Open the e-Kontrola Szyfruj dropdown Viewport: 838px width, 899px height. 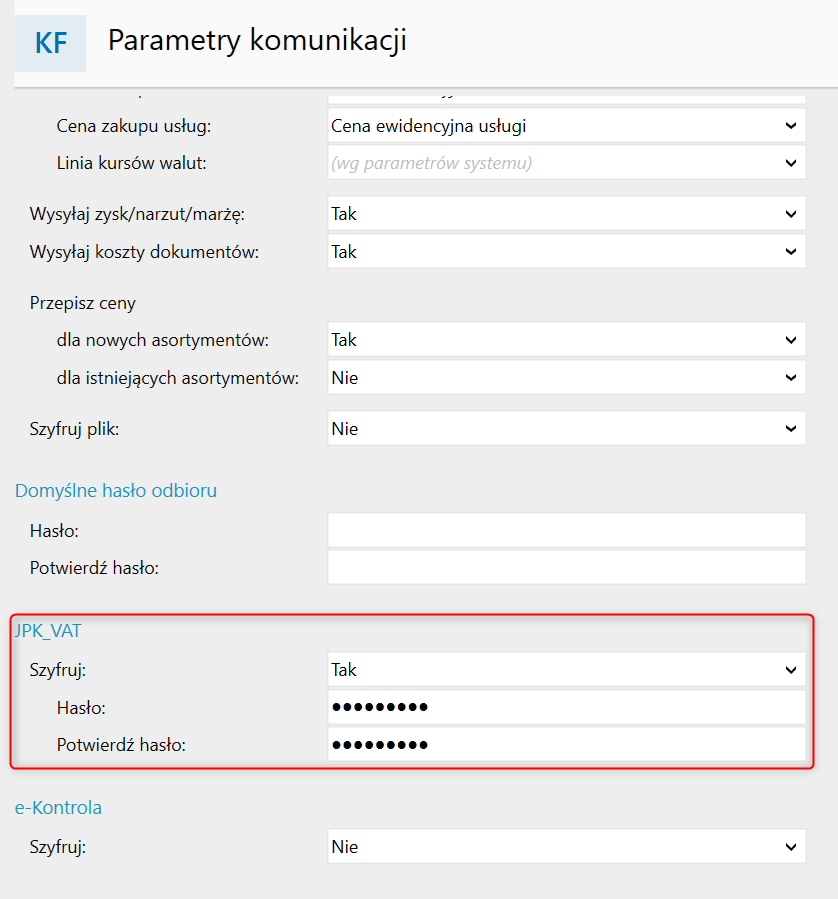[566, 847]
